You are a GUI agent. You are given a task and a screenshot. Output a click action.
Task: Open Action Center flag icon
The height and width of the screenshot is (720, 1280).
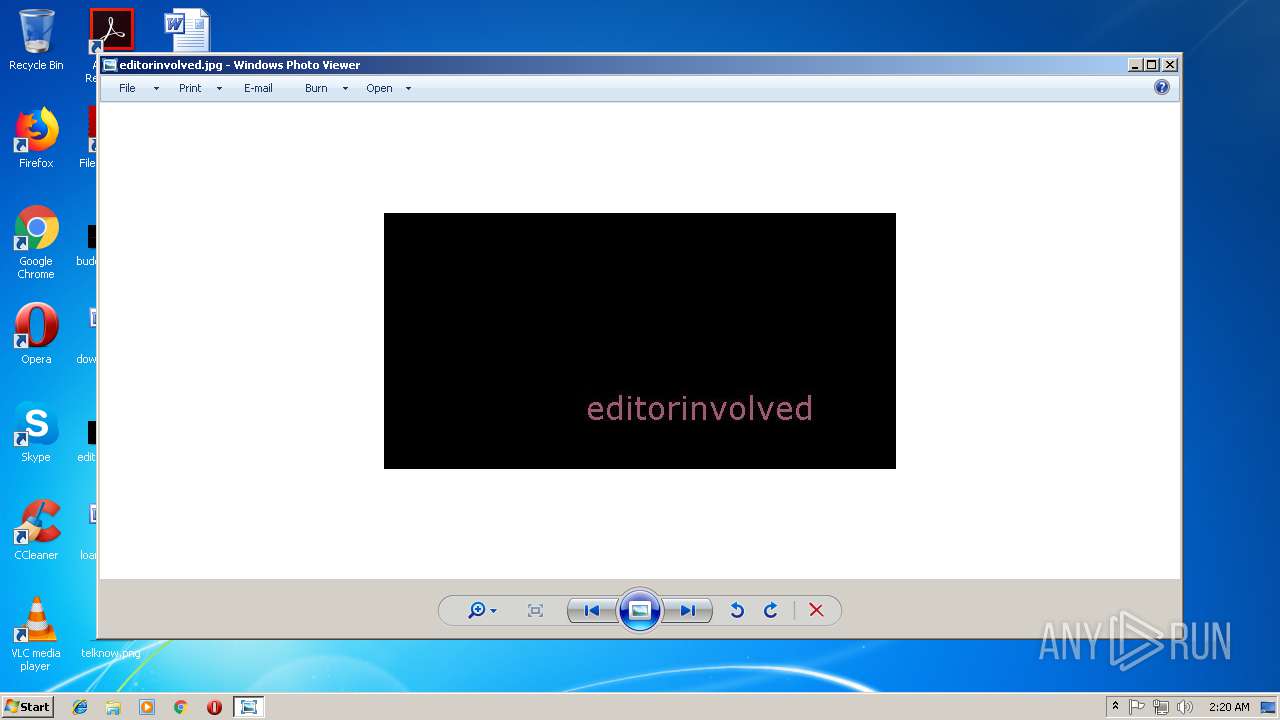click(1137, 707)
